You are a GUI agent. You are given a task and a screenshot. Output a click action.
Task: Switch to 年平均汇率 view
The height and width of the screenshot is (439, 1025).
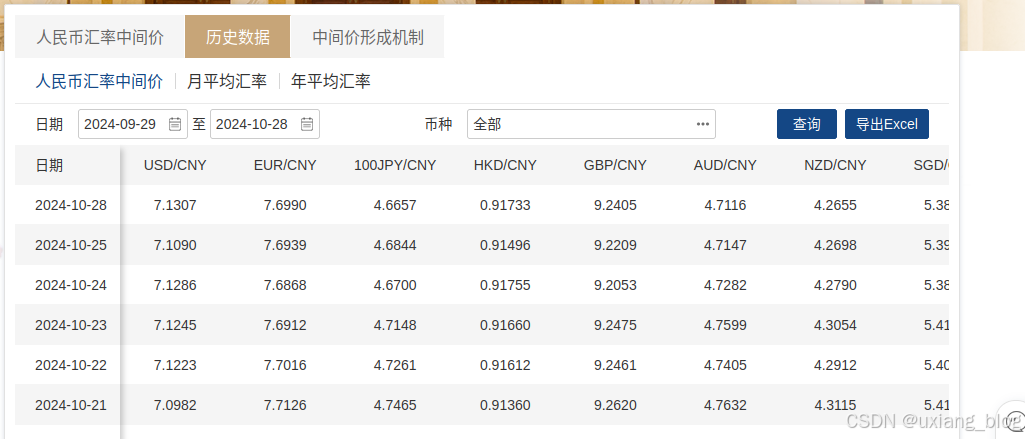(x=331, y=82)
